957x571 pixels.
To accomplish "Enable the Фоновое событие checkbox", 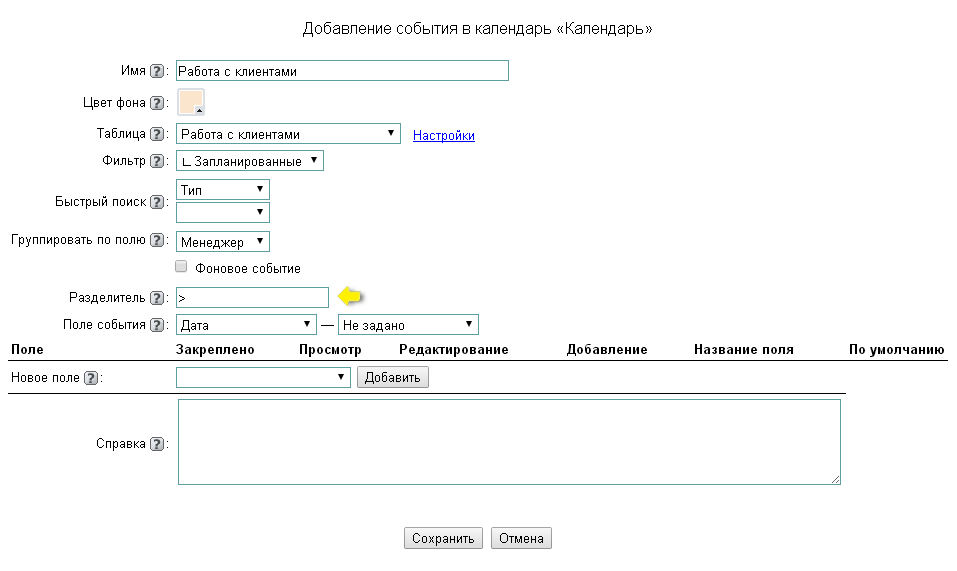I will [181, 267].
